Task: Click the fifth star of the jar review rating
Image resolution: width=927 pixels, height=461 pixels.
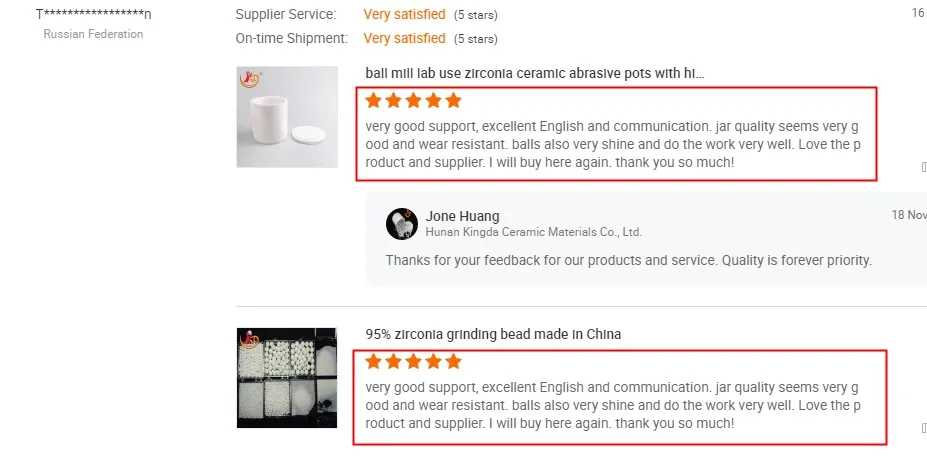Action: tap(453, 100)
